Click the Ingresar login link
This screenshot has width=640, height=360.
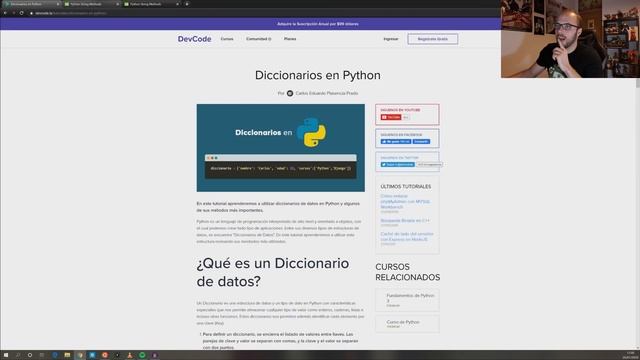point(391,39)
